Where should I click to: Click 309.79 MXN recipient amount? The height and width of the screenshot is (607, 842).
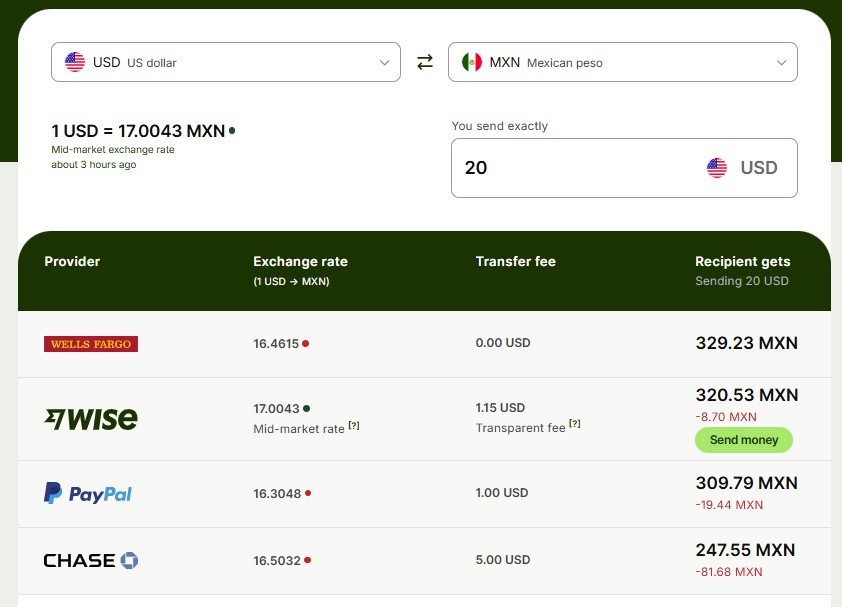746,483
